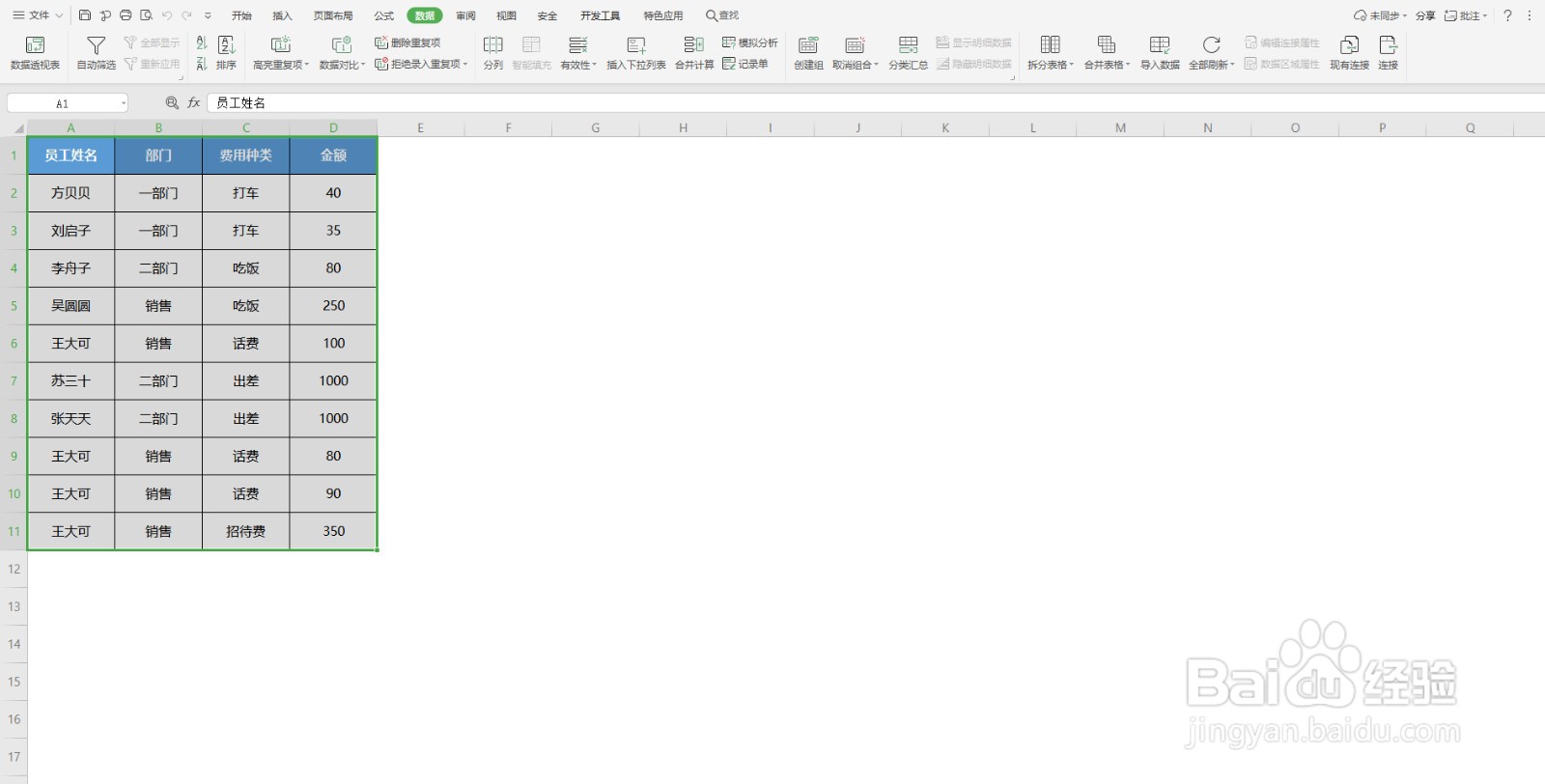Click the A1 name box

[62, 103]
